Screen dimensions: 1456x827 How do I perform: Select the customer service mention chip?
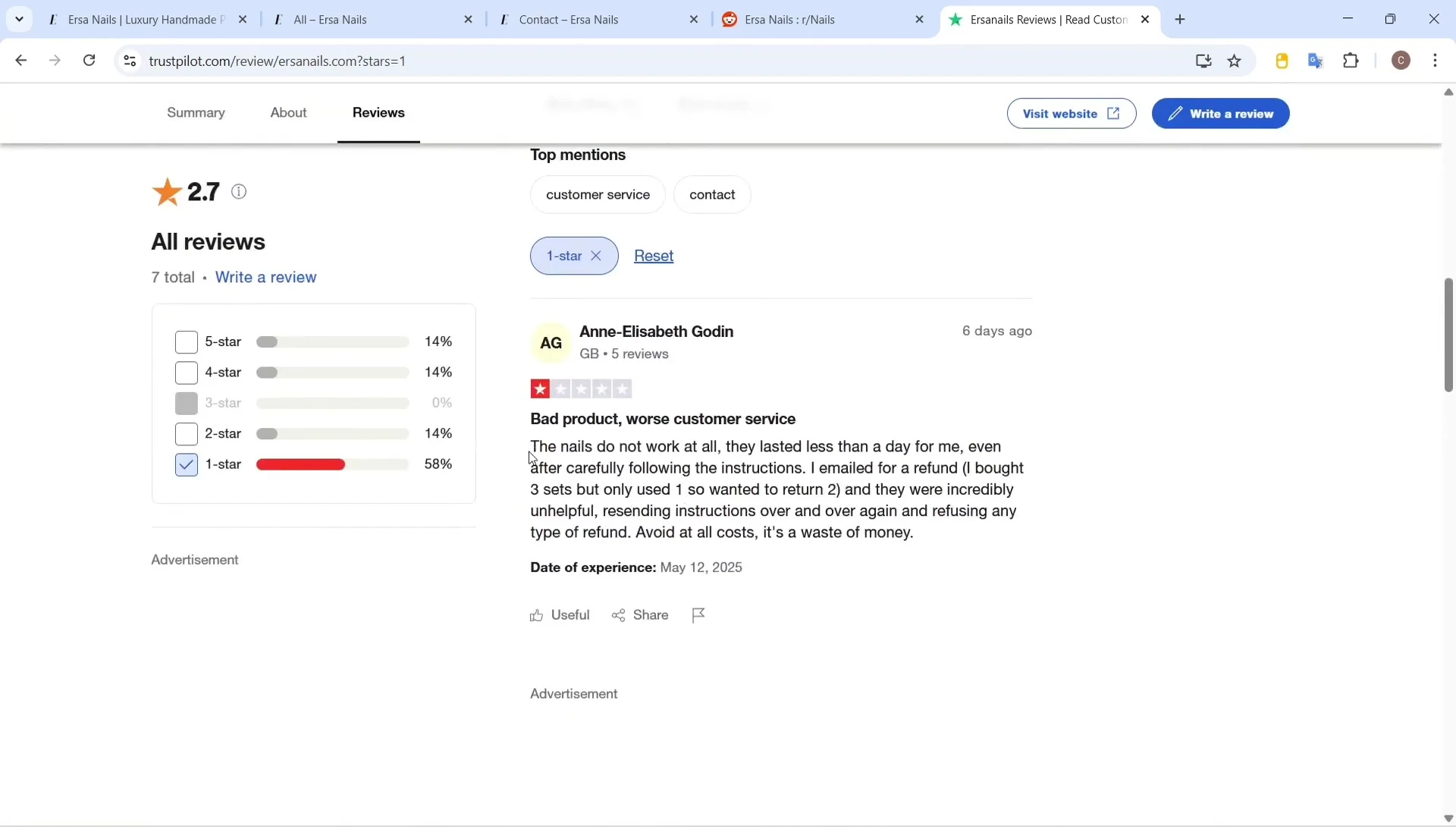[x=598, y=195]
